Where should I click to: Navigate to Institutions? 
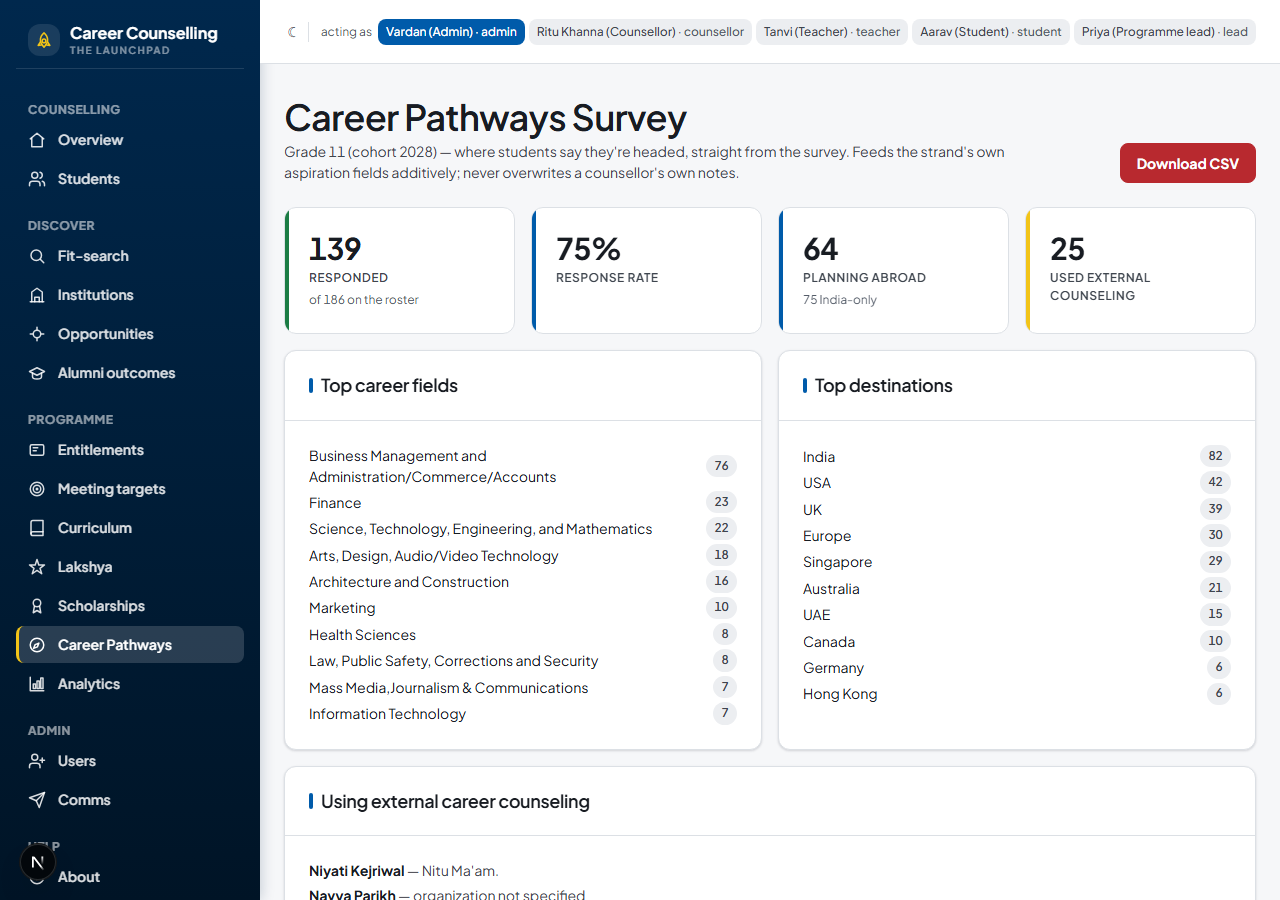pos(130,295)
